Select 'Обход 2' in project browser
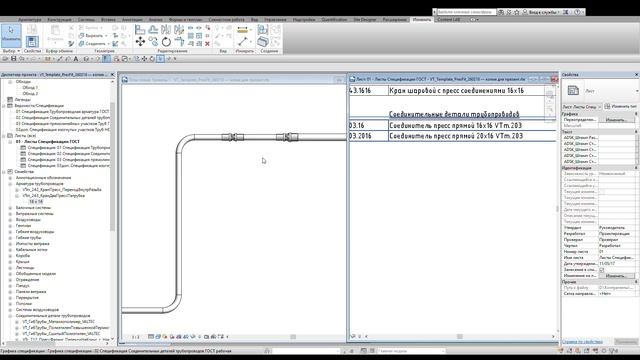This screenshot has width=640, height=360. click(x=30, y=93)
